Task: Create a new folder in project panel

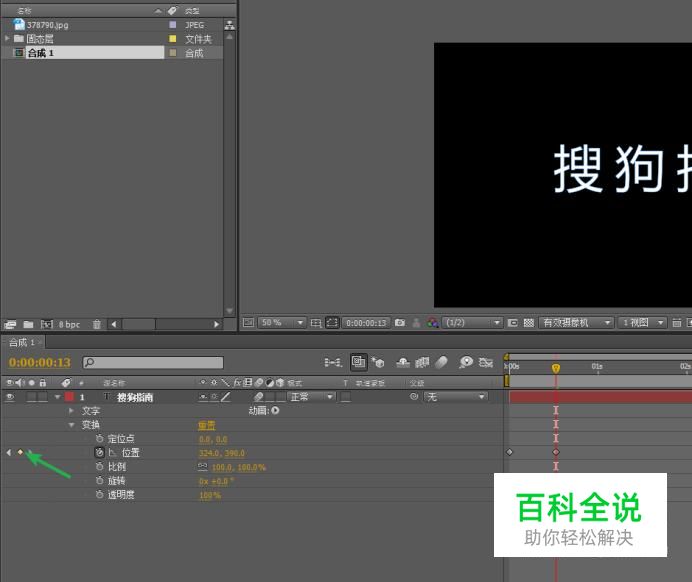Action: [x=28, y=325]
